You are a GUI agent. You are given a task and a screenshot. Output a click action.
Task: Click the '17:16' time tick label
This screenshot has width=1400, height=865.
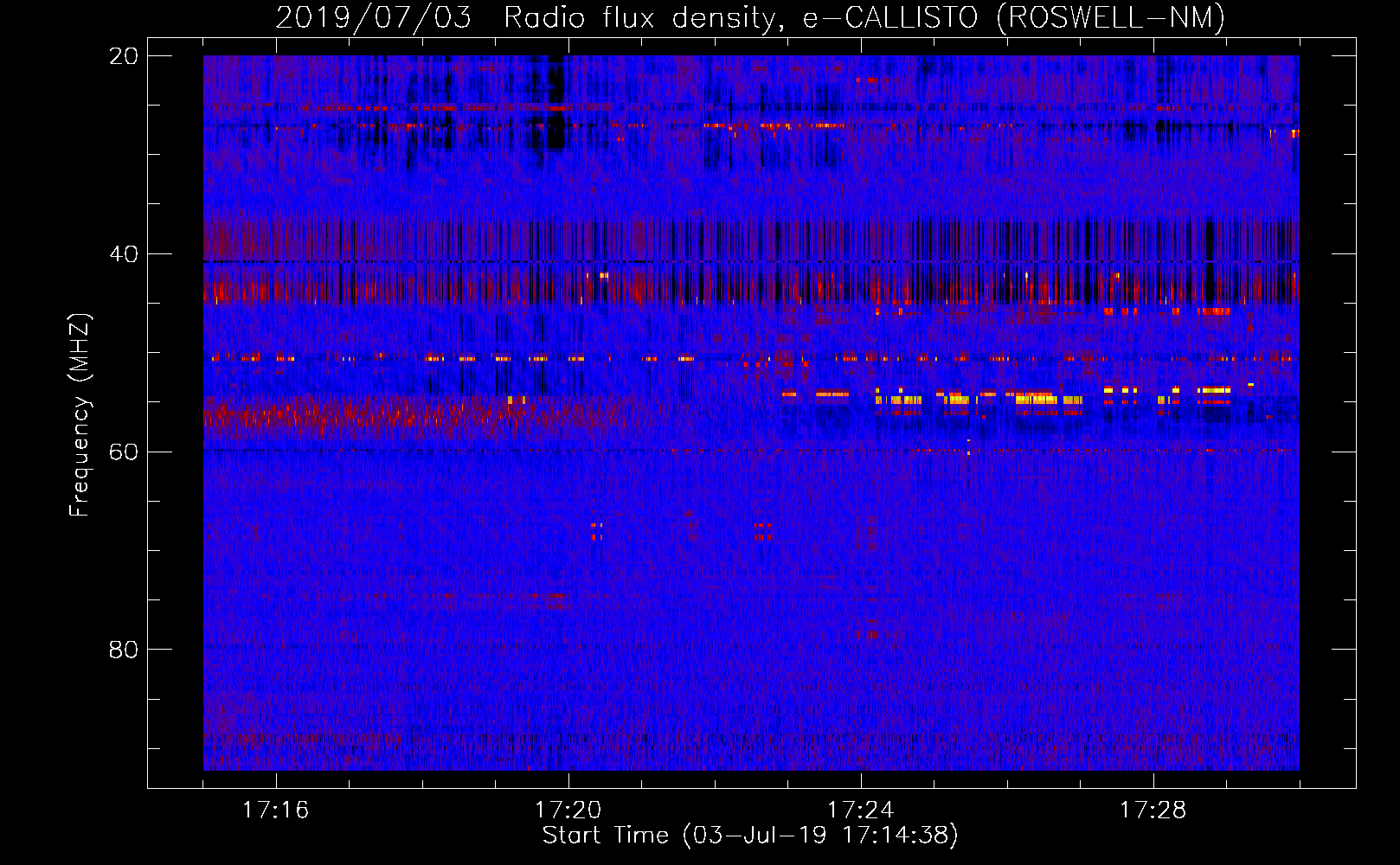pyautogui.click(x=275, y=811)
